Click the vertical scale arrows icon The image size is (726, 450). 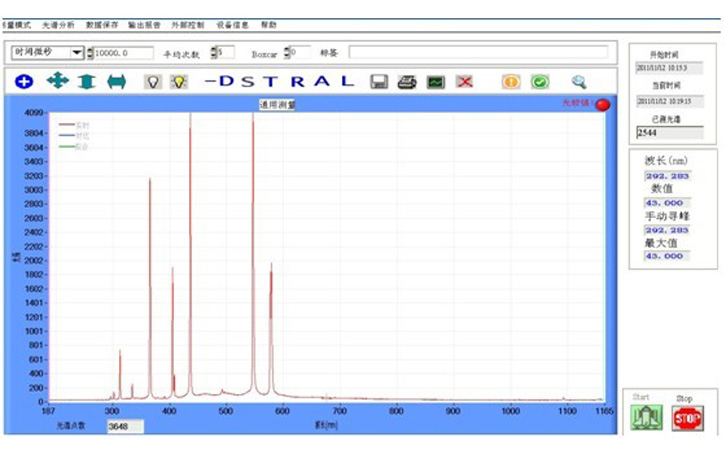[x=87, y=82]
